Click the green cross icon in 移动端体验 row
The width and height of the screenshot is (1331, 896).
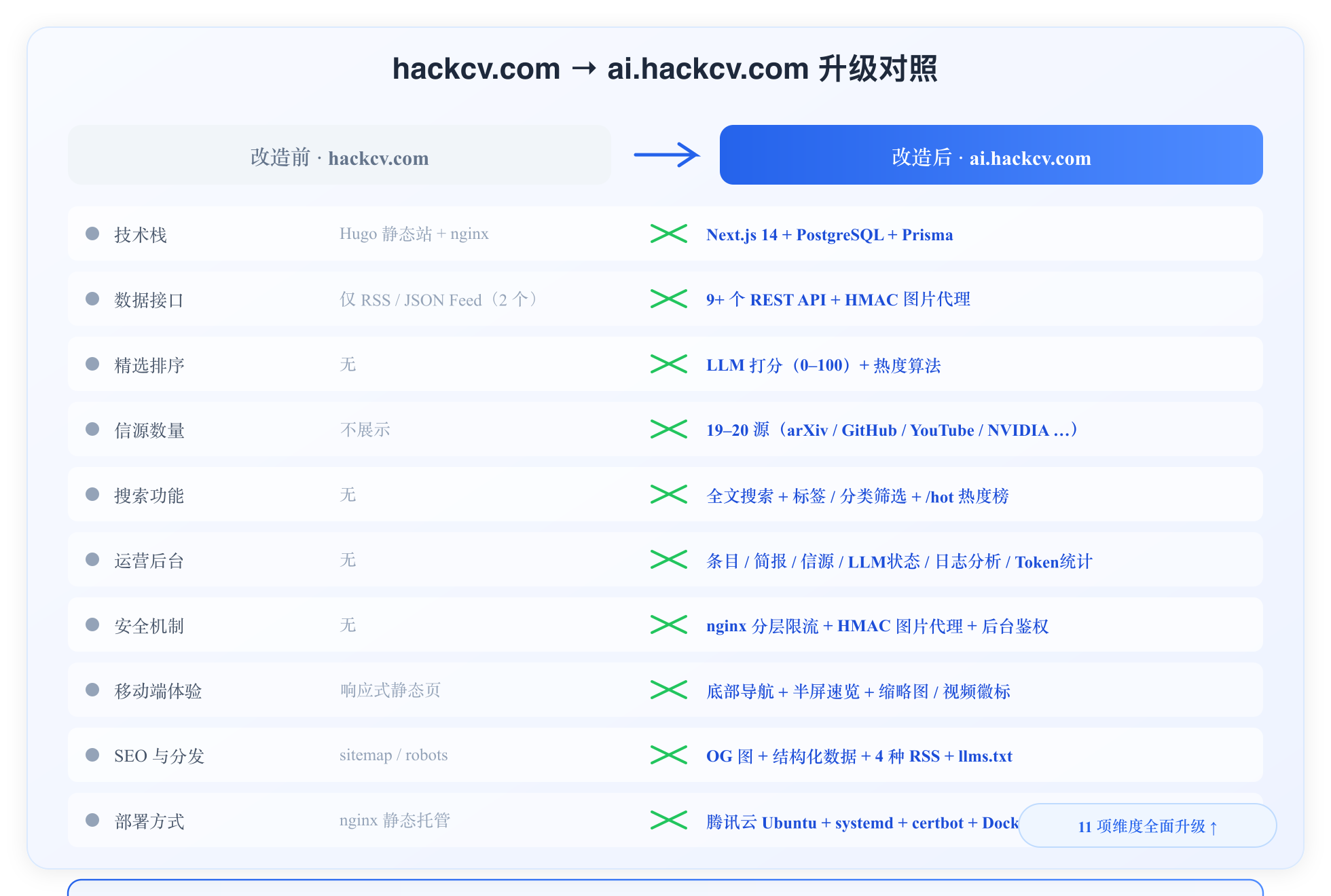pyautogui.click(x=669, y=690)
